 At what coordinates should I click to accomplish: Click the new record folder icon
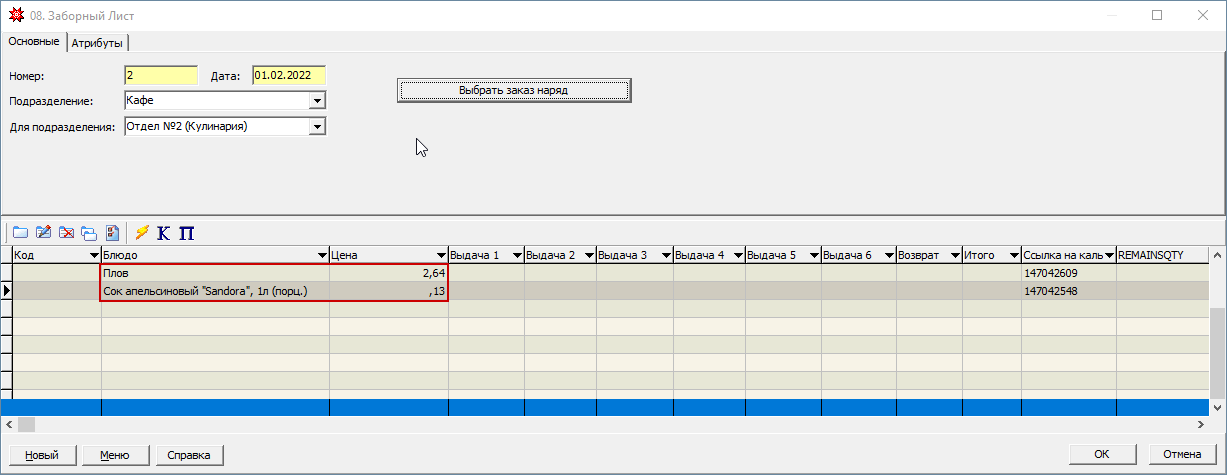click(x=20, y=233)
